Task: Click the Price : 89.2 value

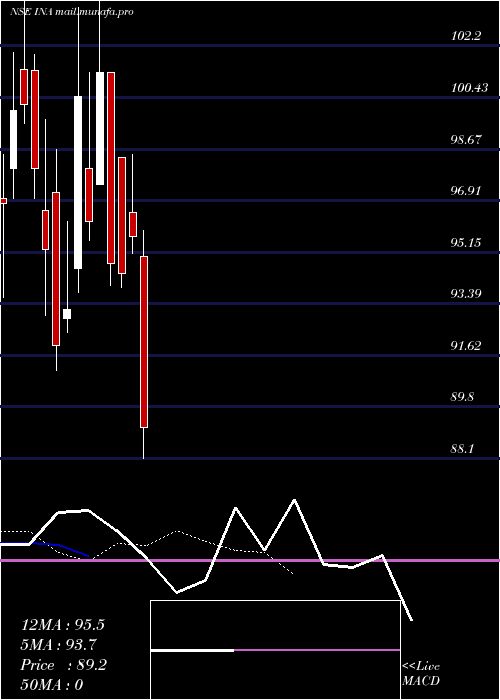Action: click(63, 665)
